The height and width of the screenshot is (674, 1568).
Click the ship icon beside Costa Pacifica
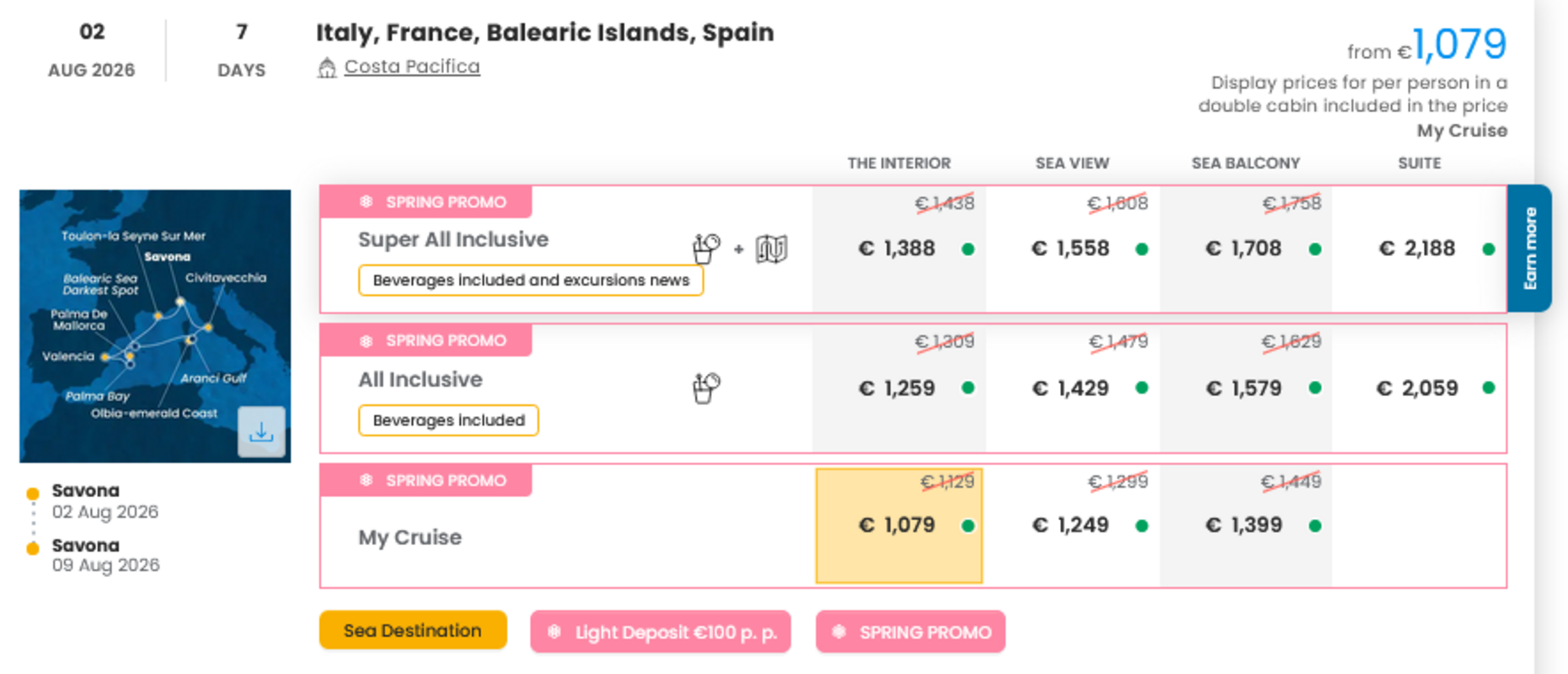click(327, 67)
